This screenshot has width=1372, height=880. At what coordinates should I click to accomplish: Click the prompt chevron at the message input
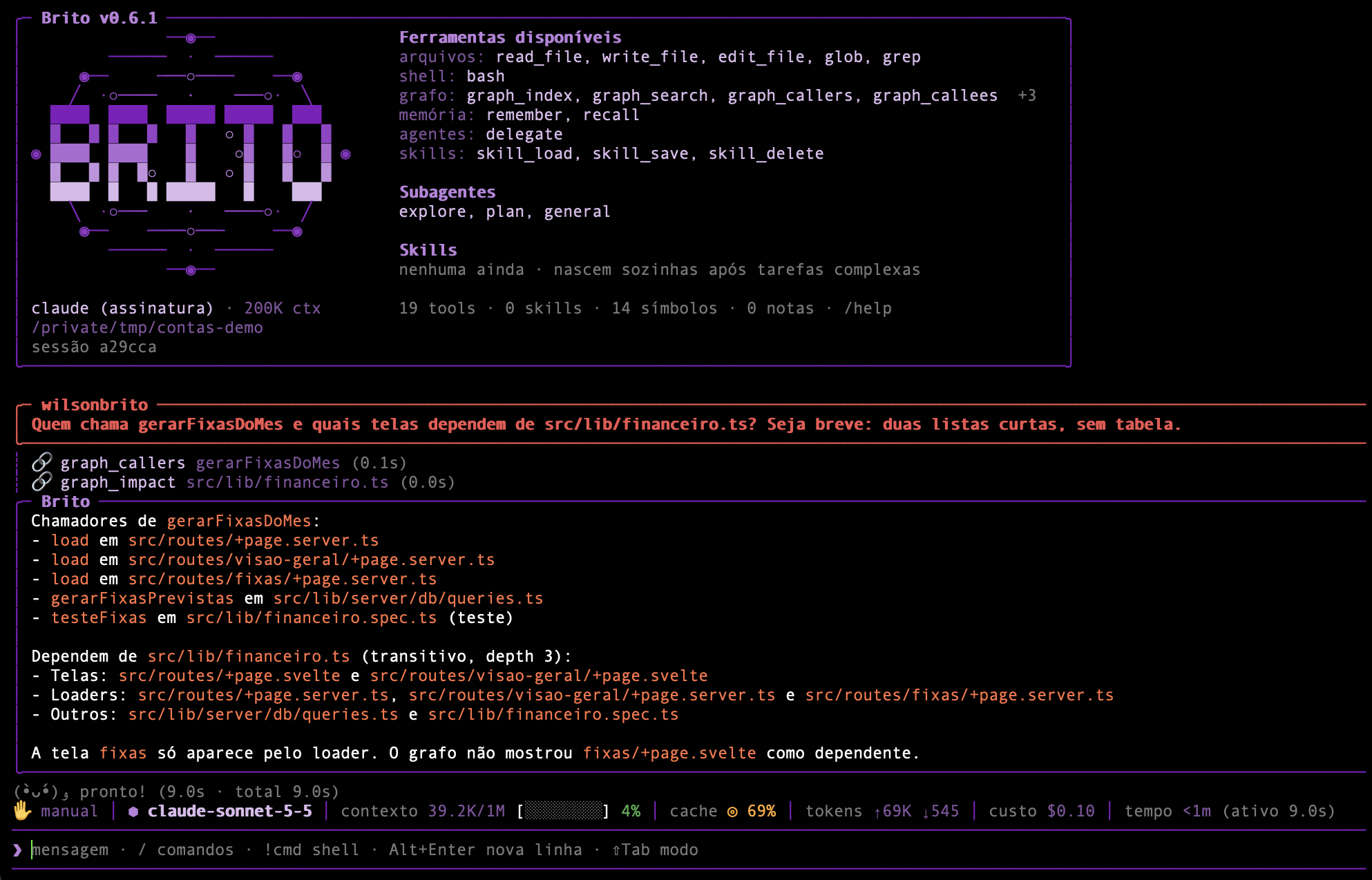pos(17,850)
